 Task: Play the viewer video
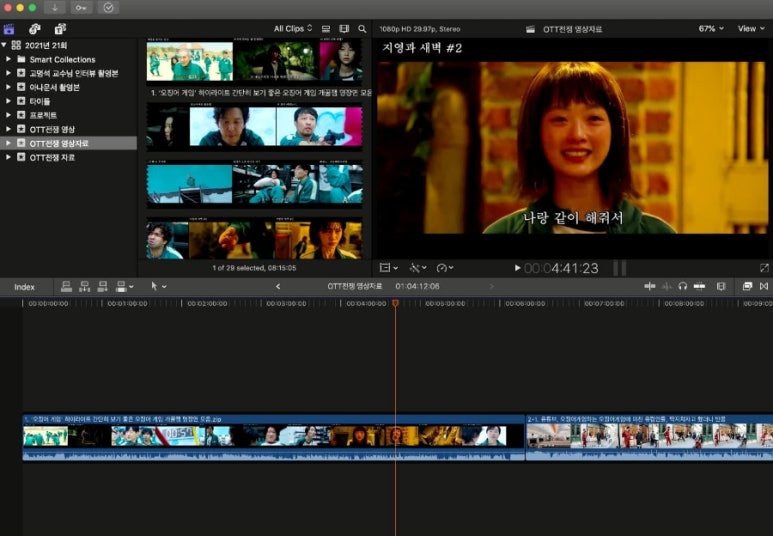point(517,268)
